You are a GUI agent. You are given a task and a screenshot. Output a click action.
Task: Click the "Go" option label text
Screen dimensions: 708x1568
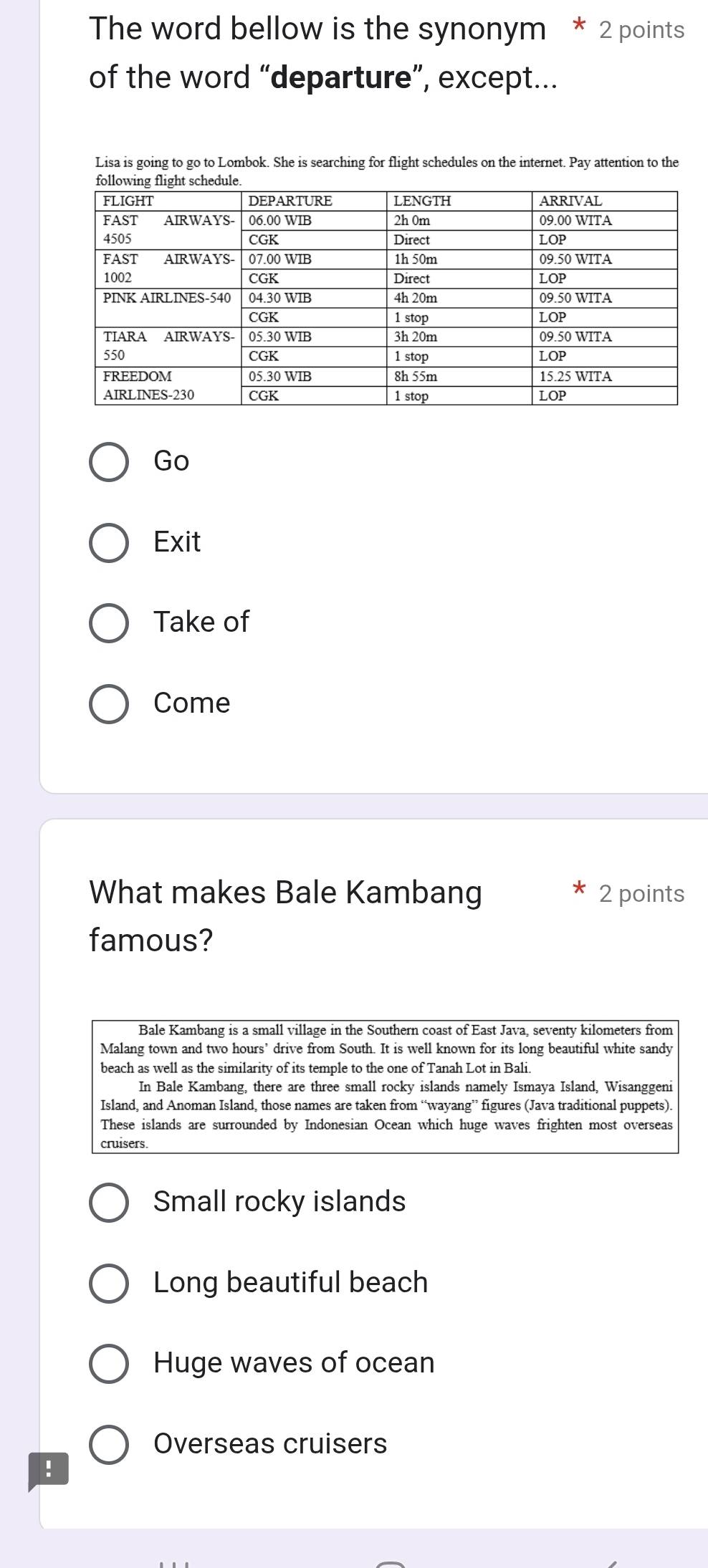pyautogui.click(x=171, y=461)
